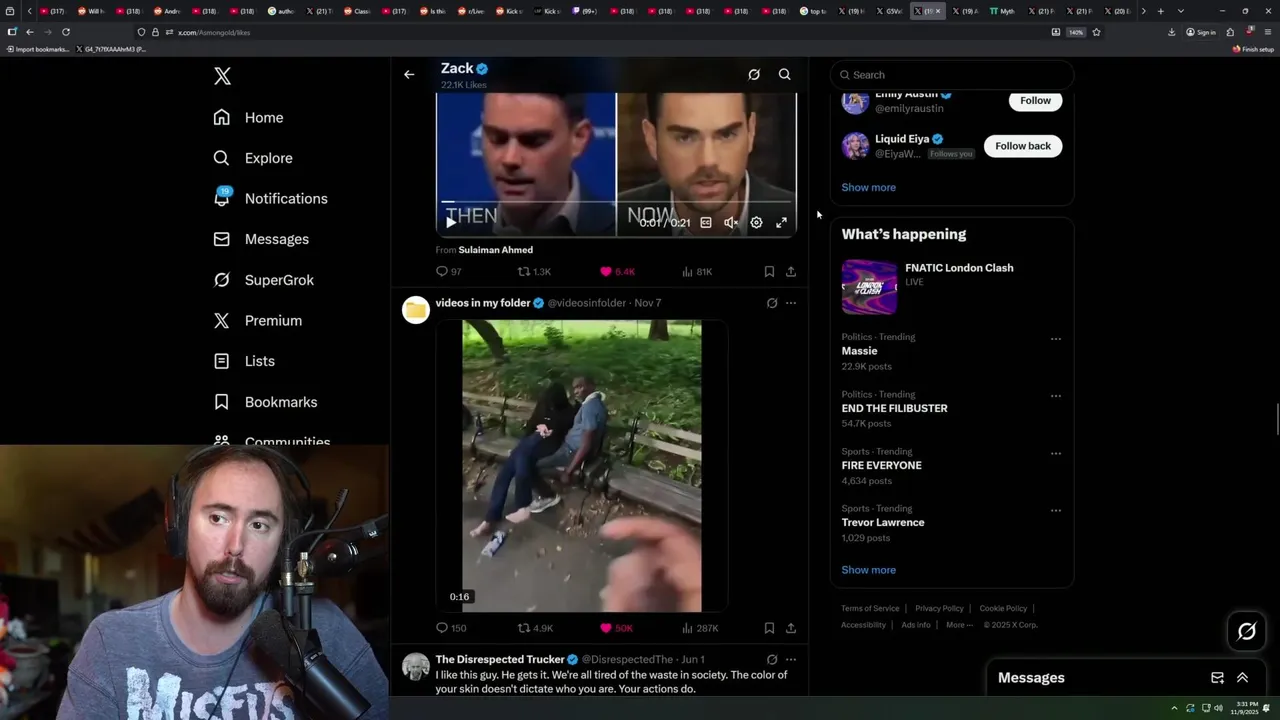Viewport: 1280px width, 720px height.
Task: Follow back Liquid Eiya
Action: pos(1022,146)
